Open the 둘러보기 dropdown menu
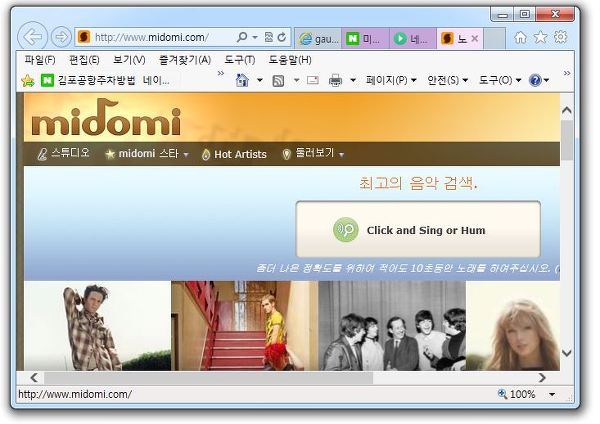The image size is (600, 424). [x=313, y=154]
